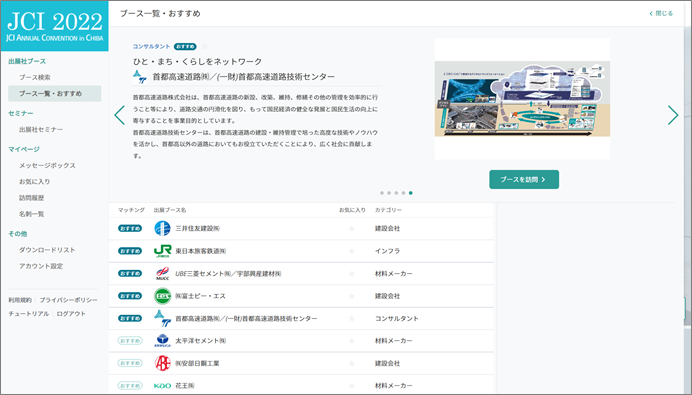
Task: Star the 首都高速道路 row in the list
Action: pos(352,318)
